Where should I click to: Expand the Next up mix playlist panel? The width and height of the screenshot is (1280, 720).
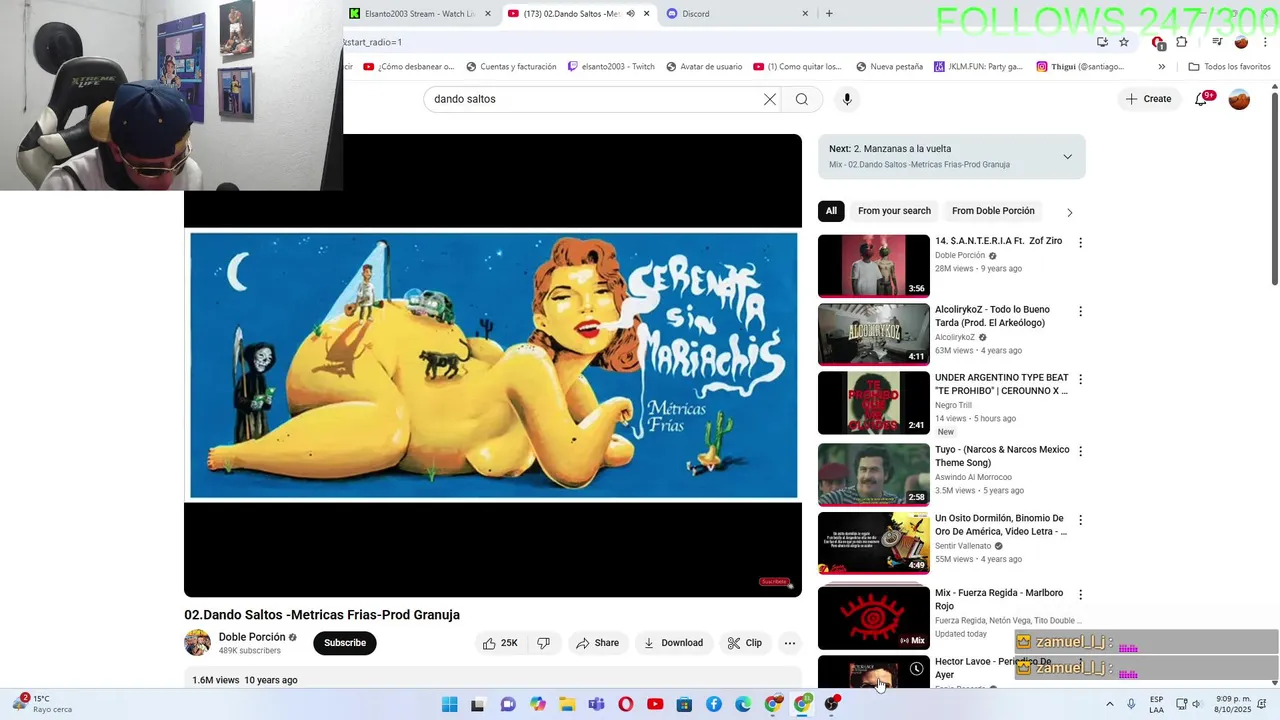pyautogui.click(x=1067, y=157)
